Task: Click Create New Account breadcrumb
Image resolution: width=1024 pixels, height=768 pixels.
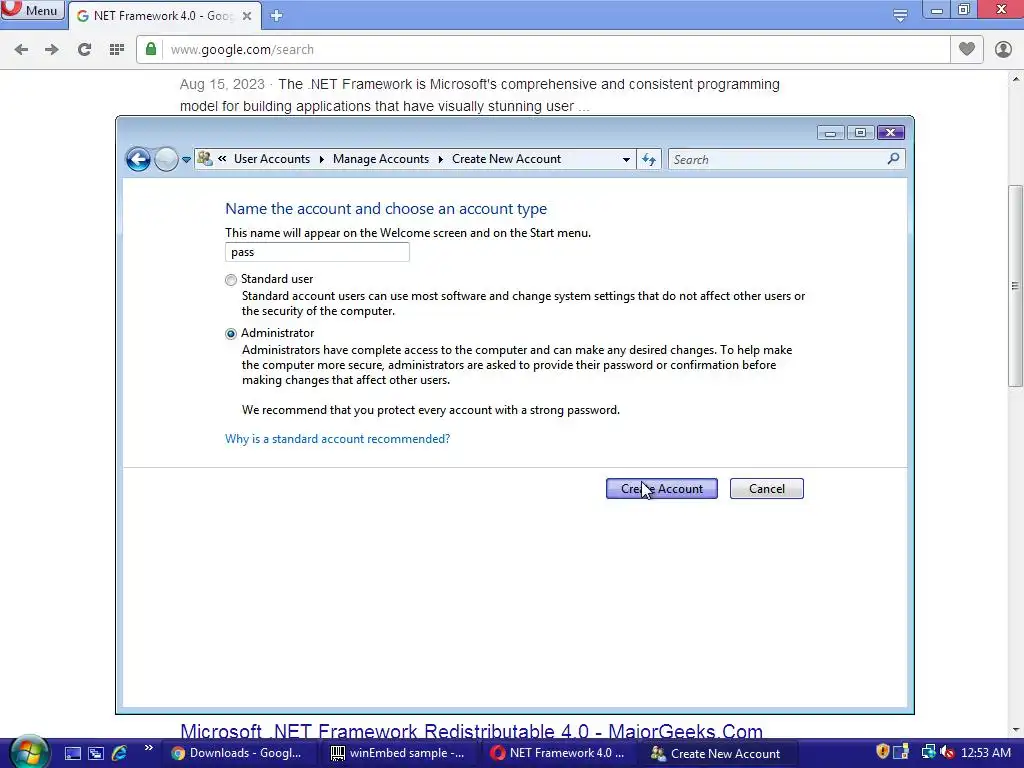Action: click(x=506, y=159)
